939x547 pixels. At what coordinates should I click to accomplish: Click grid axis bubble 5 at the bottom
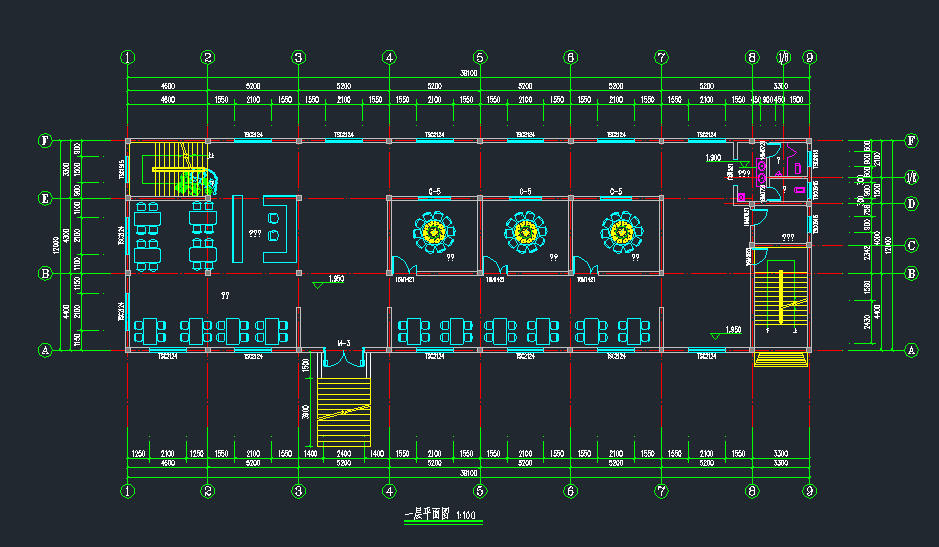point(480,491)
